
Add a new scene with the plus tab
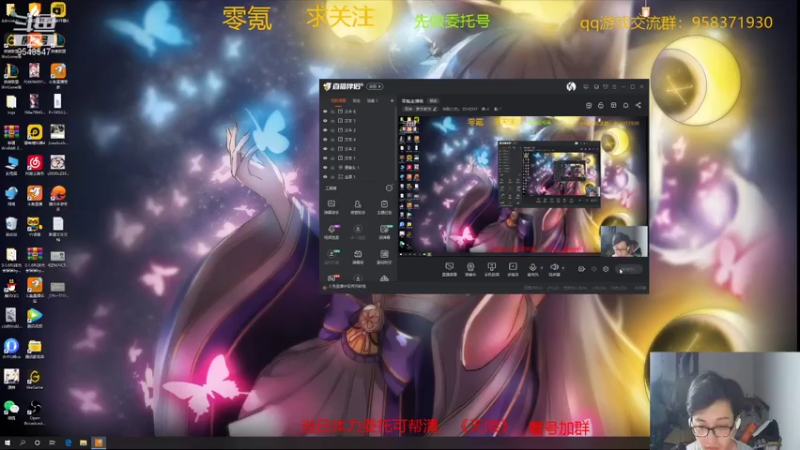pos(392,101)
